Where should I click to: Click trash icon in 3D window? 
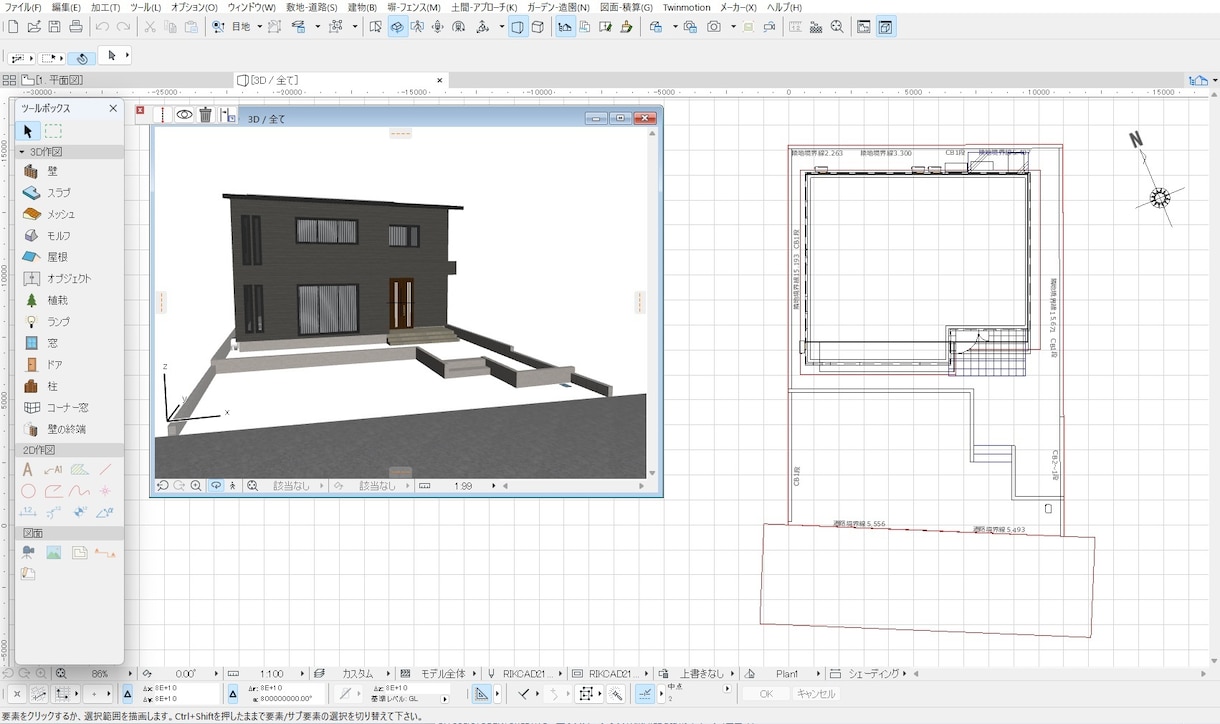click(x=205, y=115)
